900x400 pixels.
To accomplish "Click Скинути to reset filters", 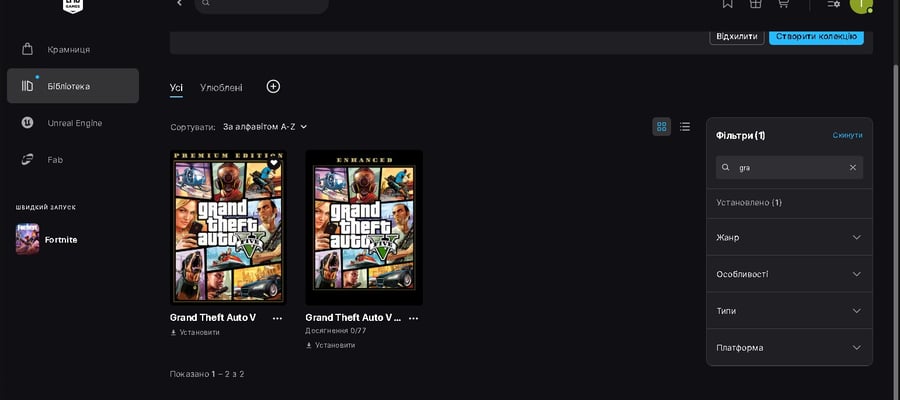I will tap(847, 135).
